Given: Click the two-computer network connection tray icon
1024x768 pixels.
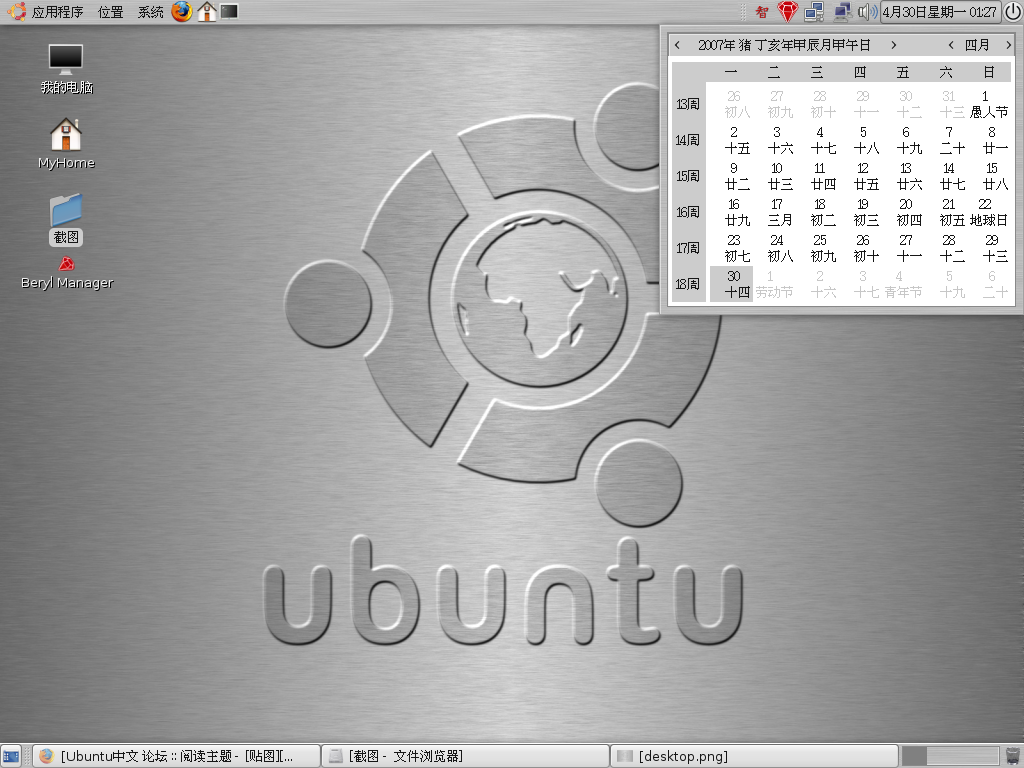Looking at the screenshot, I should (814, 12).
